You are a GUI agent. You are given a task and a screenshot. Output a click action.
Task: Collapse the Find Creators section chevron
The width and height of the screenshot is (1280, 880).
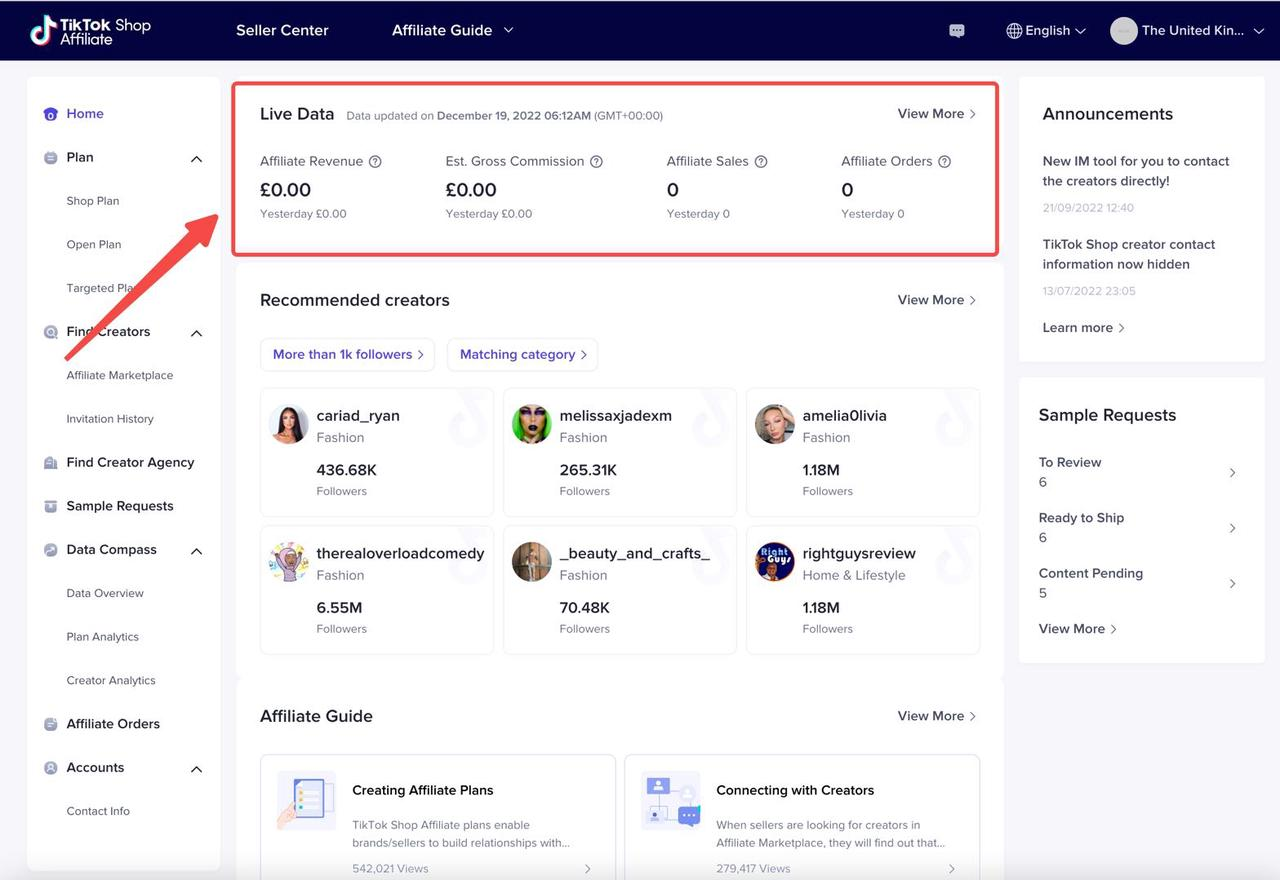[196, 333]
